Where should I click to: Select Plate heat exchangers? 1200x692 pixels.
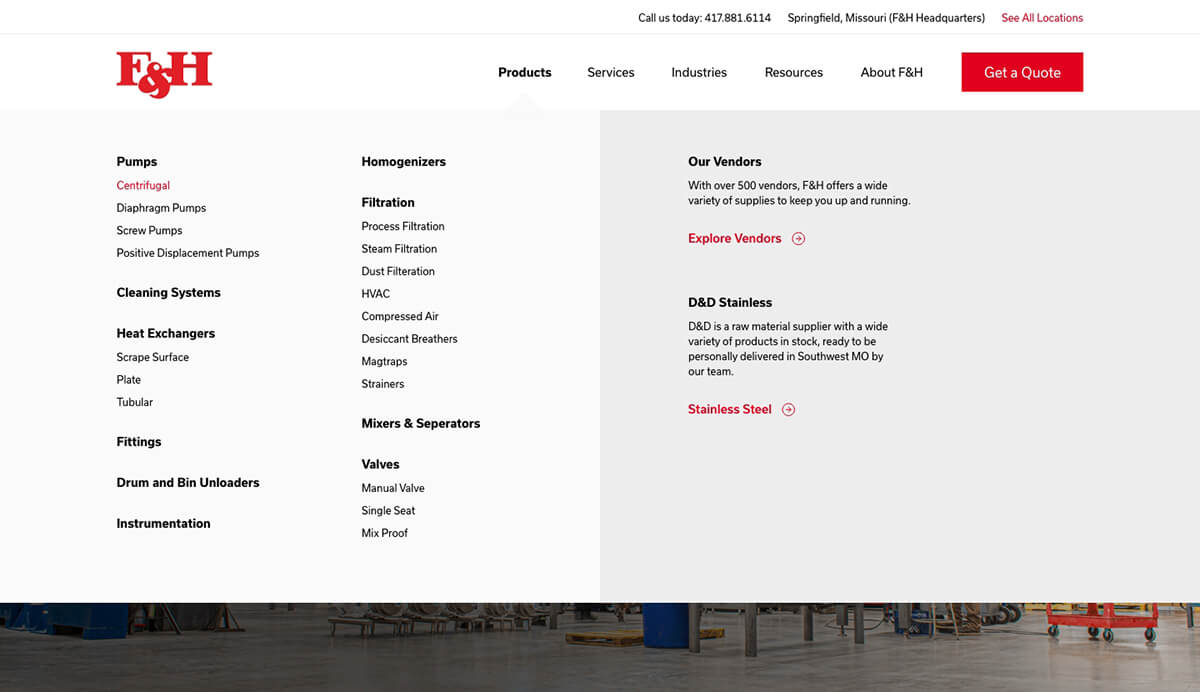pyautogui.click(x=129, y=380)
